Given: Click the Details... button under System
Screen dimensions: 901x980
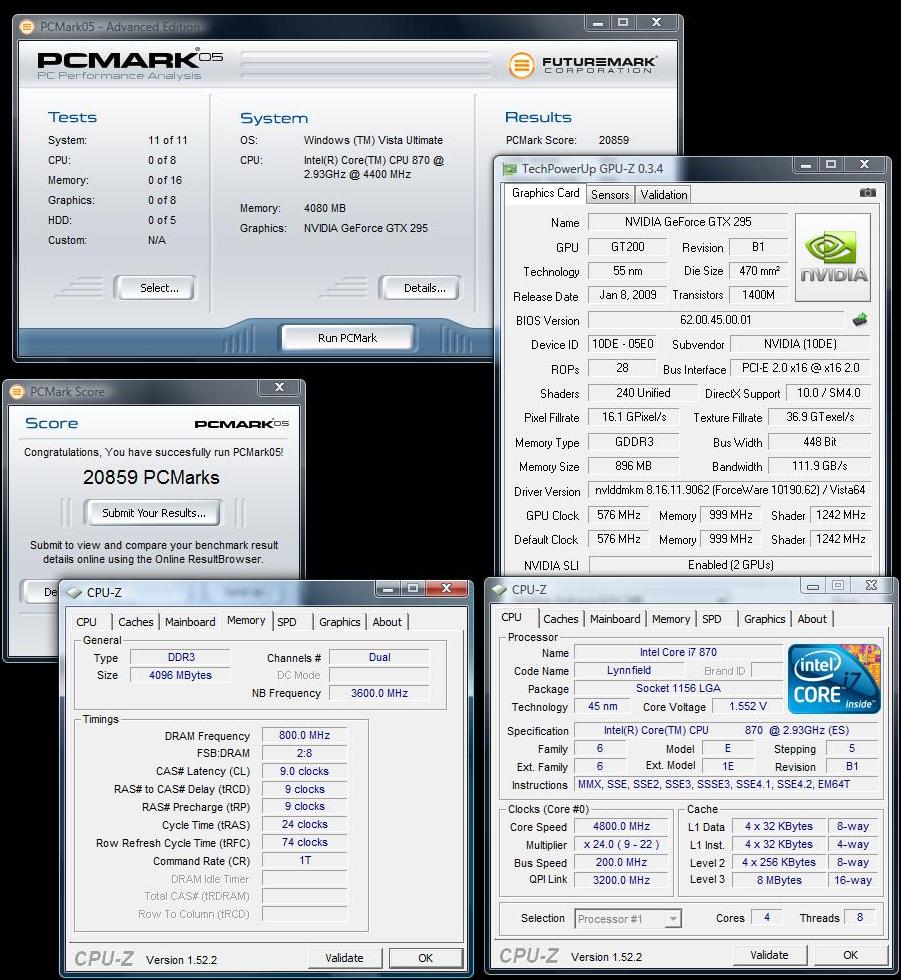Looking at the screenshot, I should (x=420, y=288).
